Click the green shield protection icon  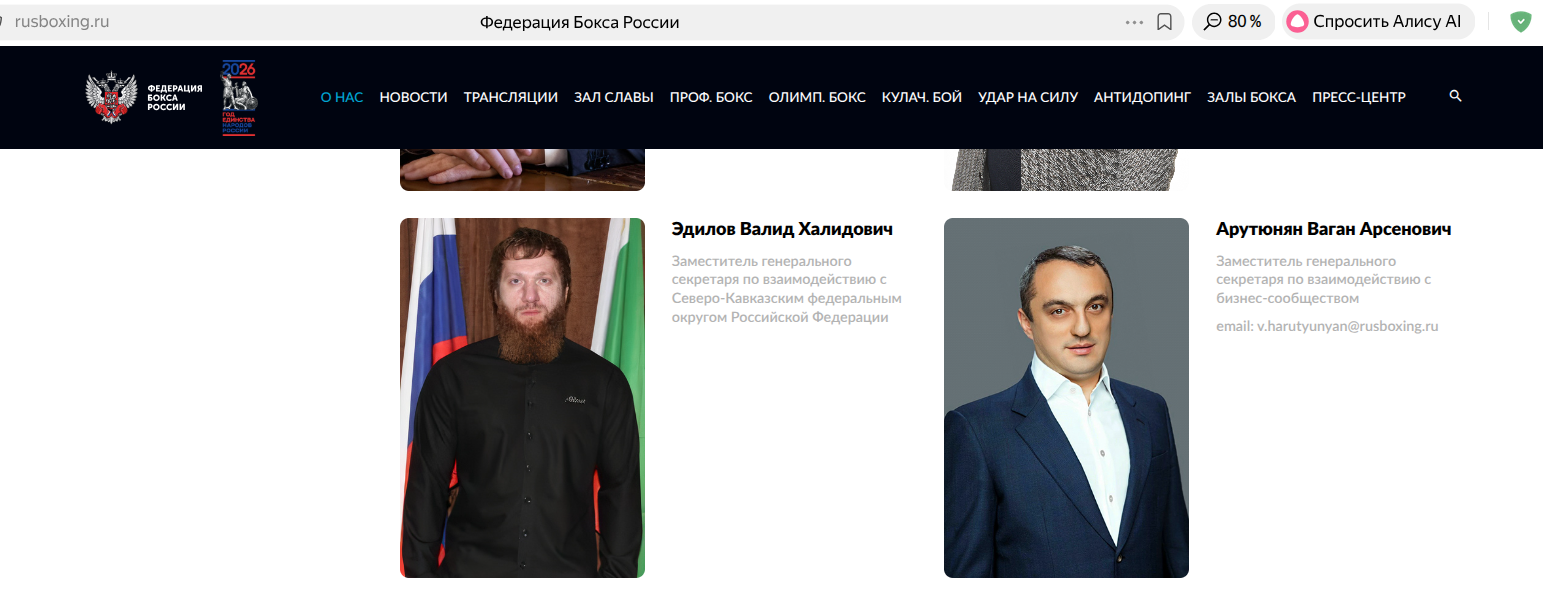coord(1520,22)
